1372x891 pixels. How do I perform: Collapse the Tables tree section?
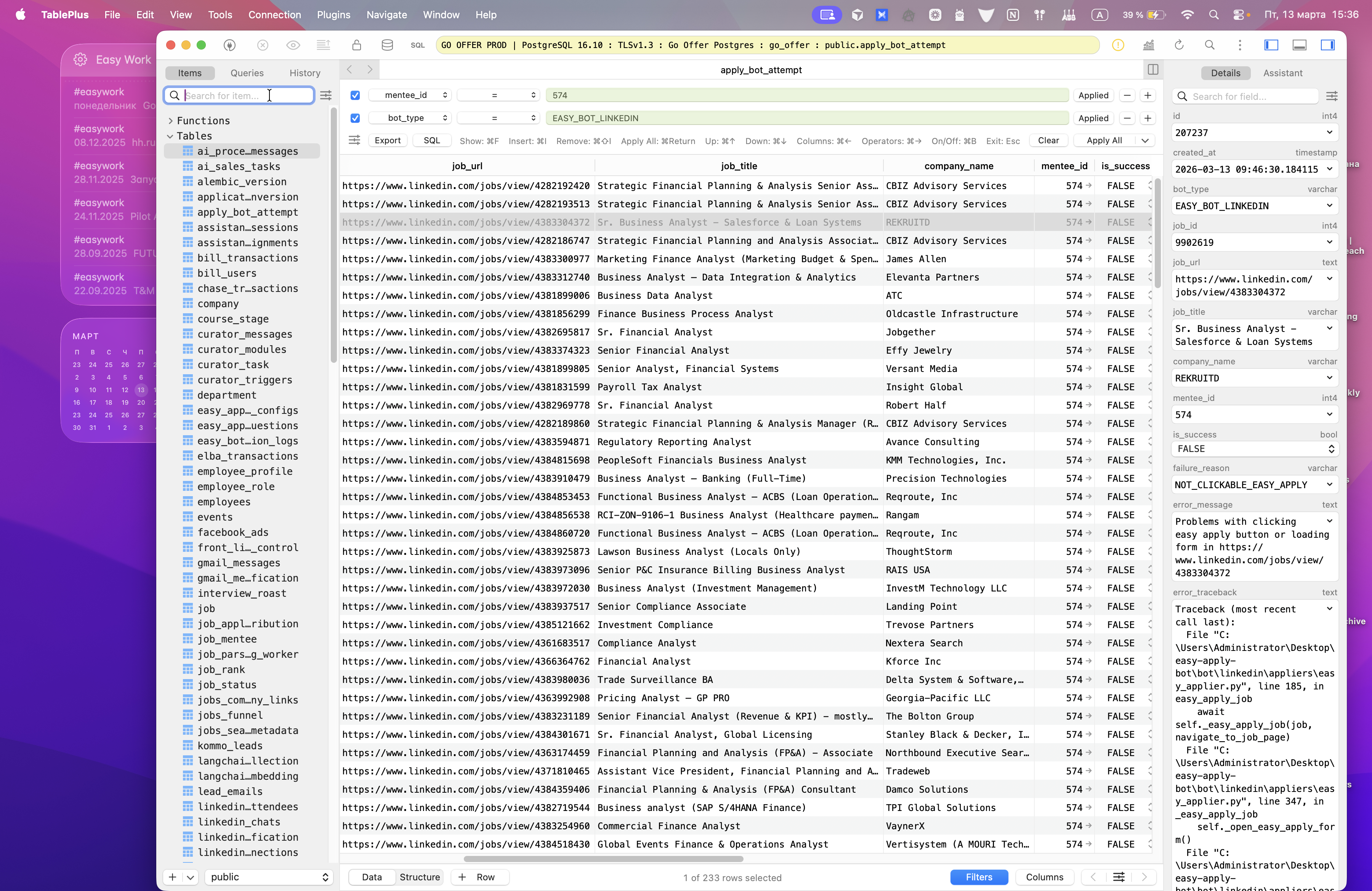[170, 136]
